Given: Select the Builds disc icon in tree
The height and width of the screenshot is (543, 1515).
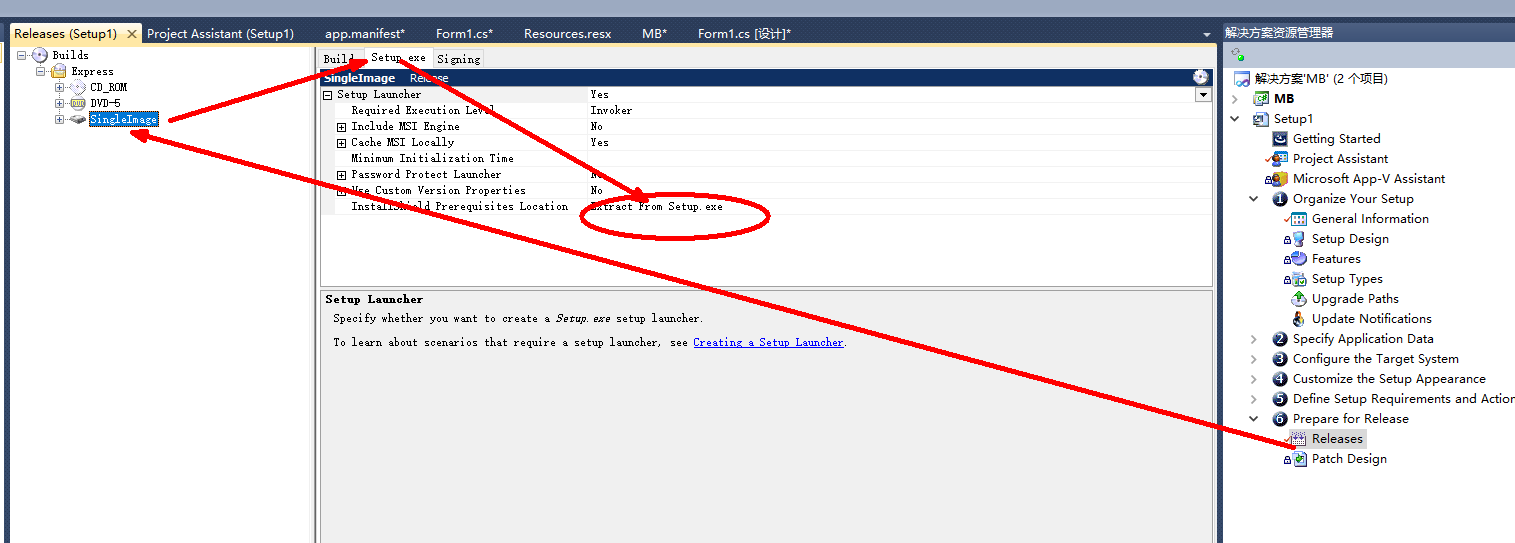Looking at the screenshot, I should (40, 55).
